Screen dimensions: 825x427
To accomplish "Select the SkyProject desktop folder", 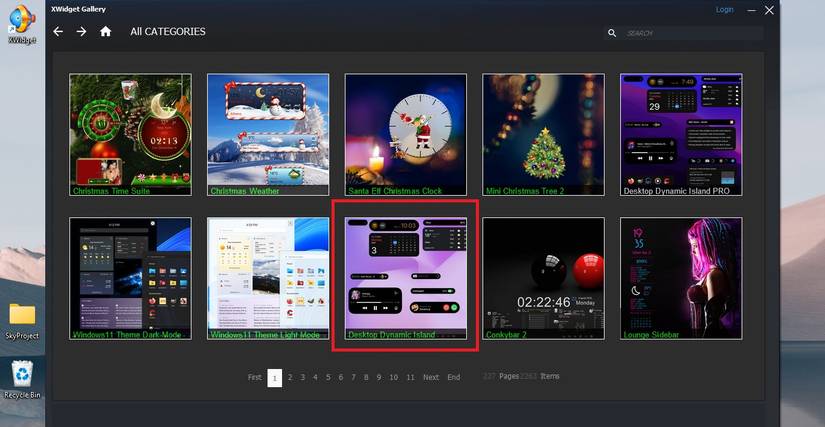I will pos(22,321).
